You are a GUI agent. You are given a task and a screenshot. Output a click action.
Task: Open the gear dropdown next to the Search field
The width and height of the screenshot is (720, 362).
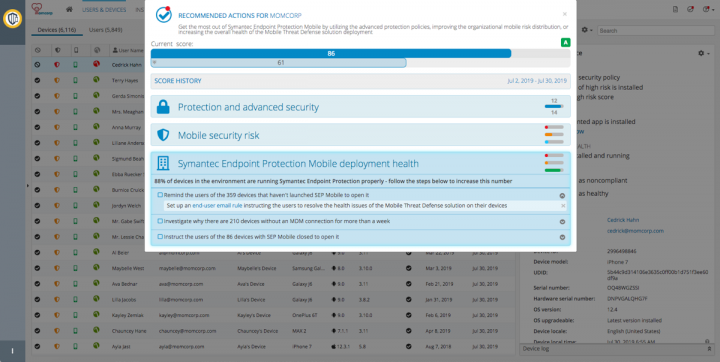586,30
